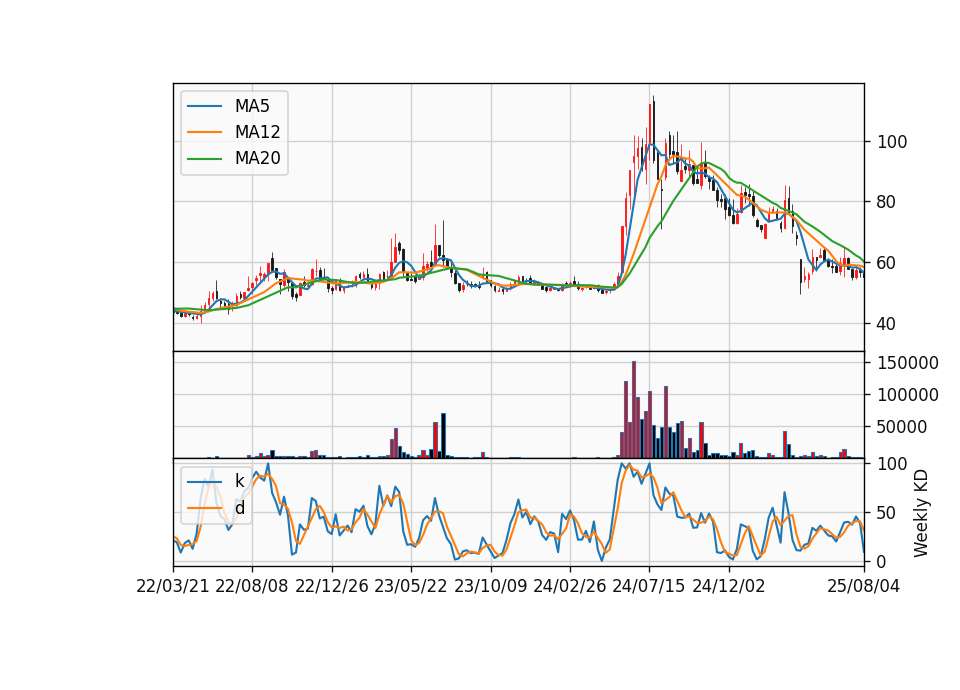Image resolution: width=960 pixels, height=690 pixels.
Task: Click the volume axis value 50000
Action: point(902,427)
